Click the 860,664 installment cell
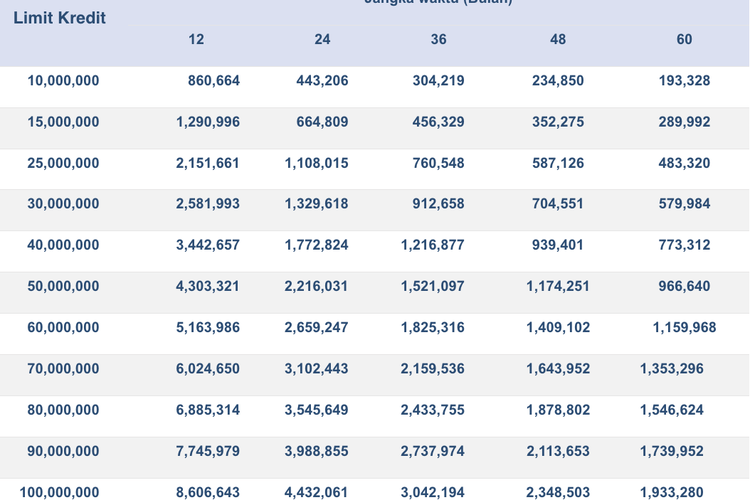This screenshot has width=750, height=500. coord(214,81)
